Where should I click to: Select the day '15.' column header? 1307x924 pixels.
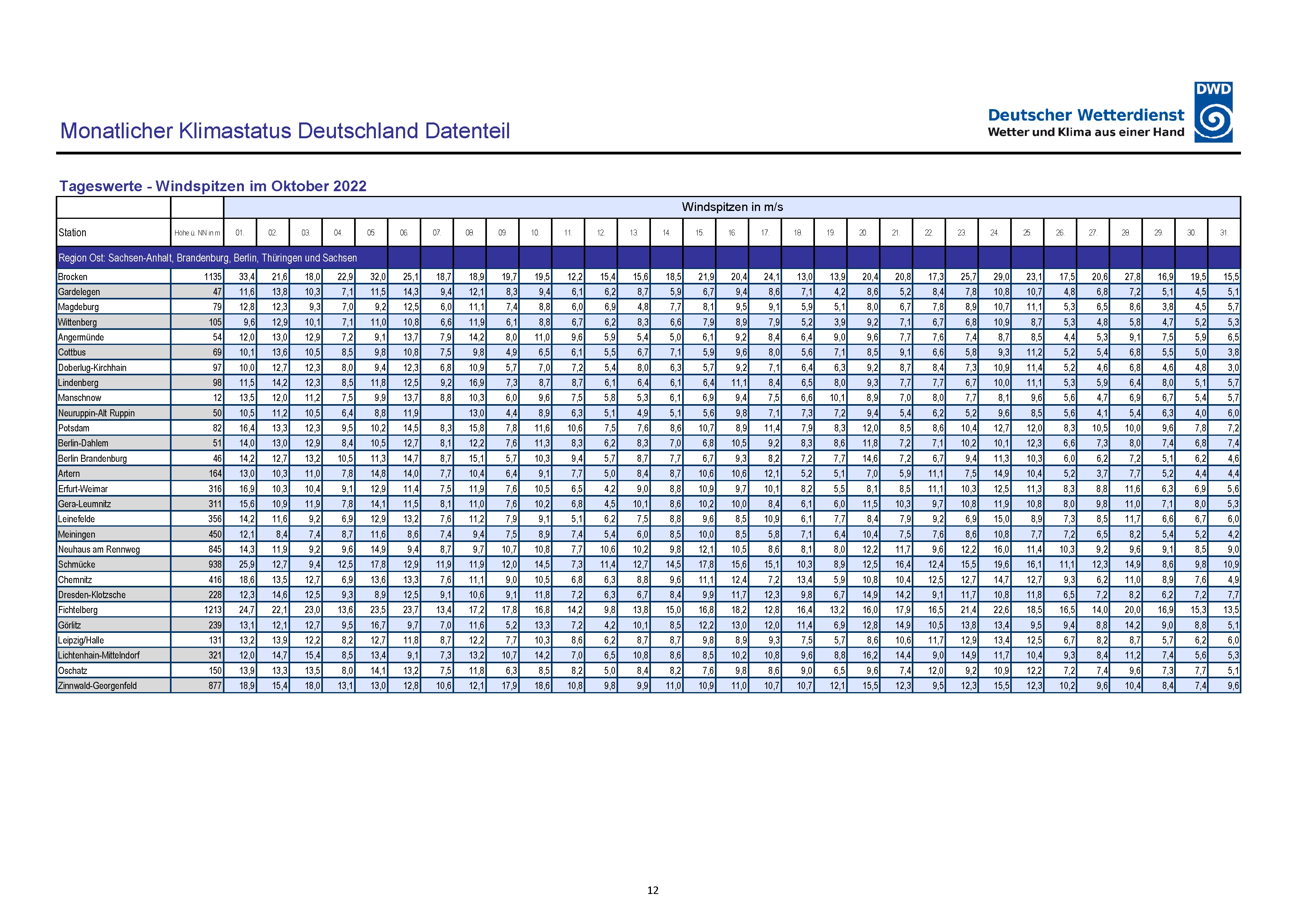coord(699,233)
